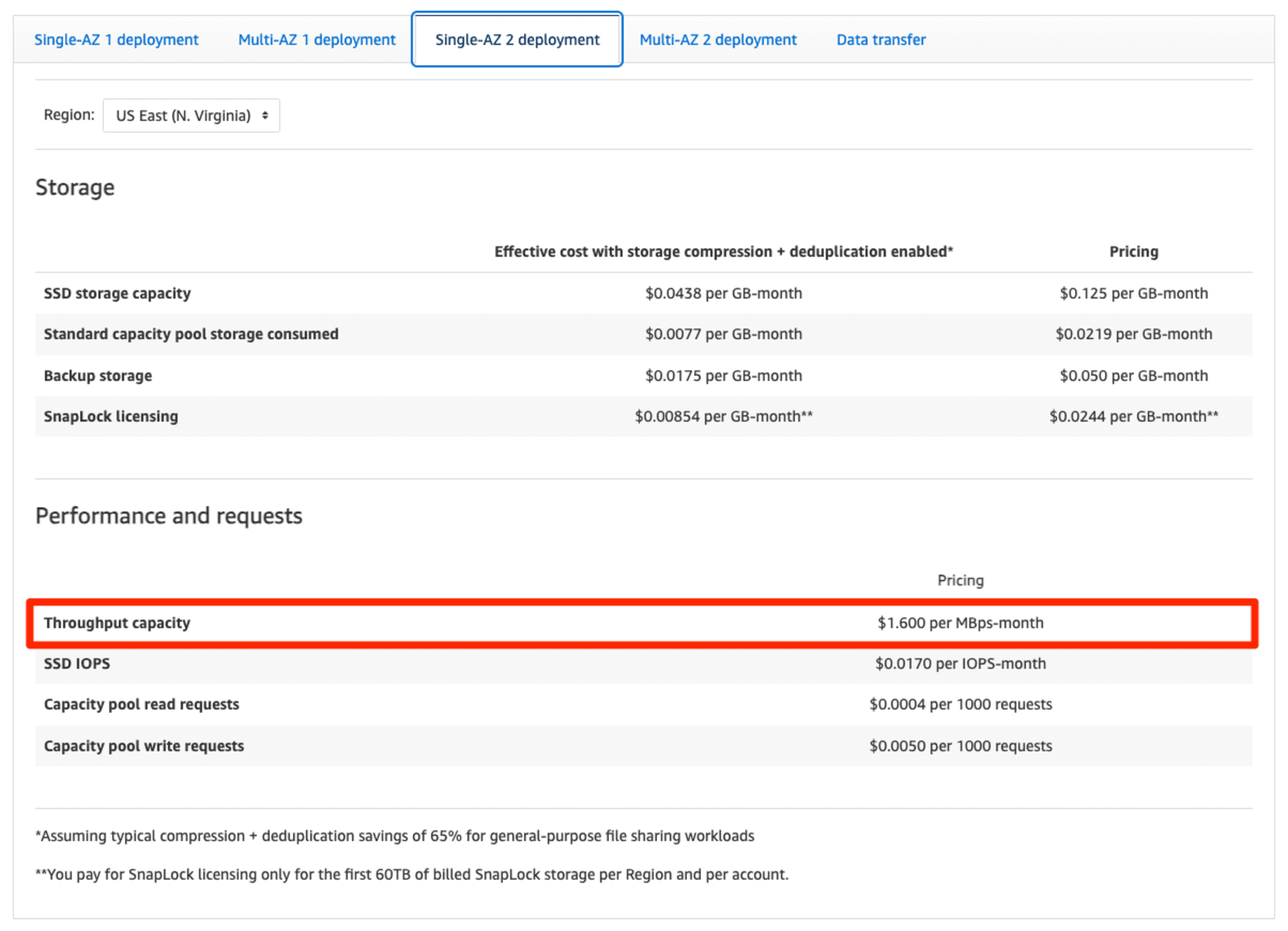Viewport: 1288px width, 931px height.
Task: Click the Region label text
Action: coord(69,115)
